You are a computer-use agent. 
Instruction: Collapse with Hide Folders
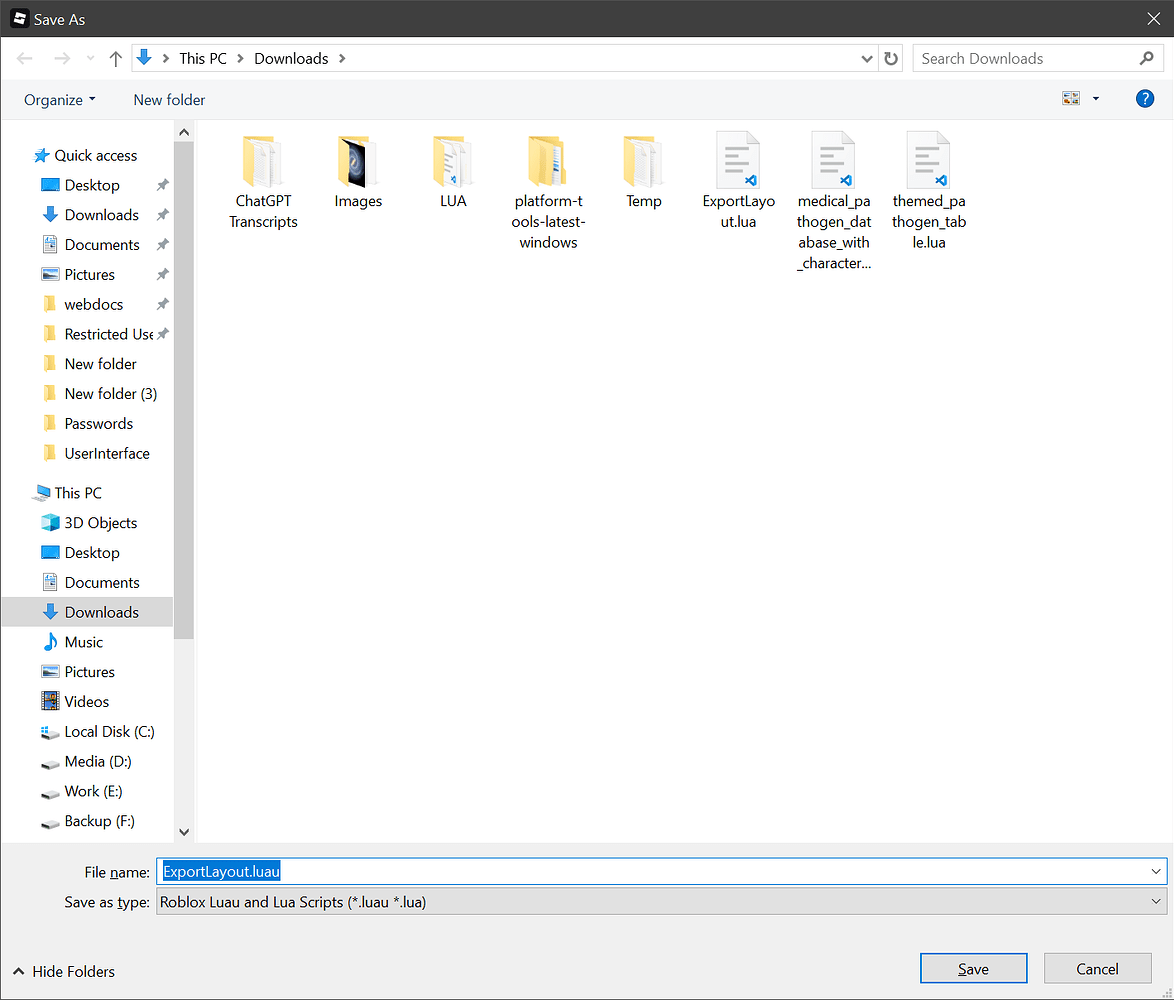(64, 972)
